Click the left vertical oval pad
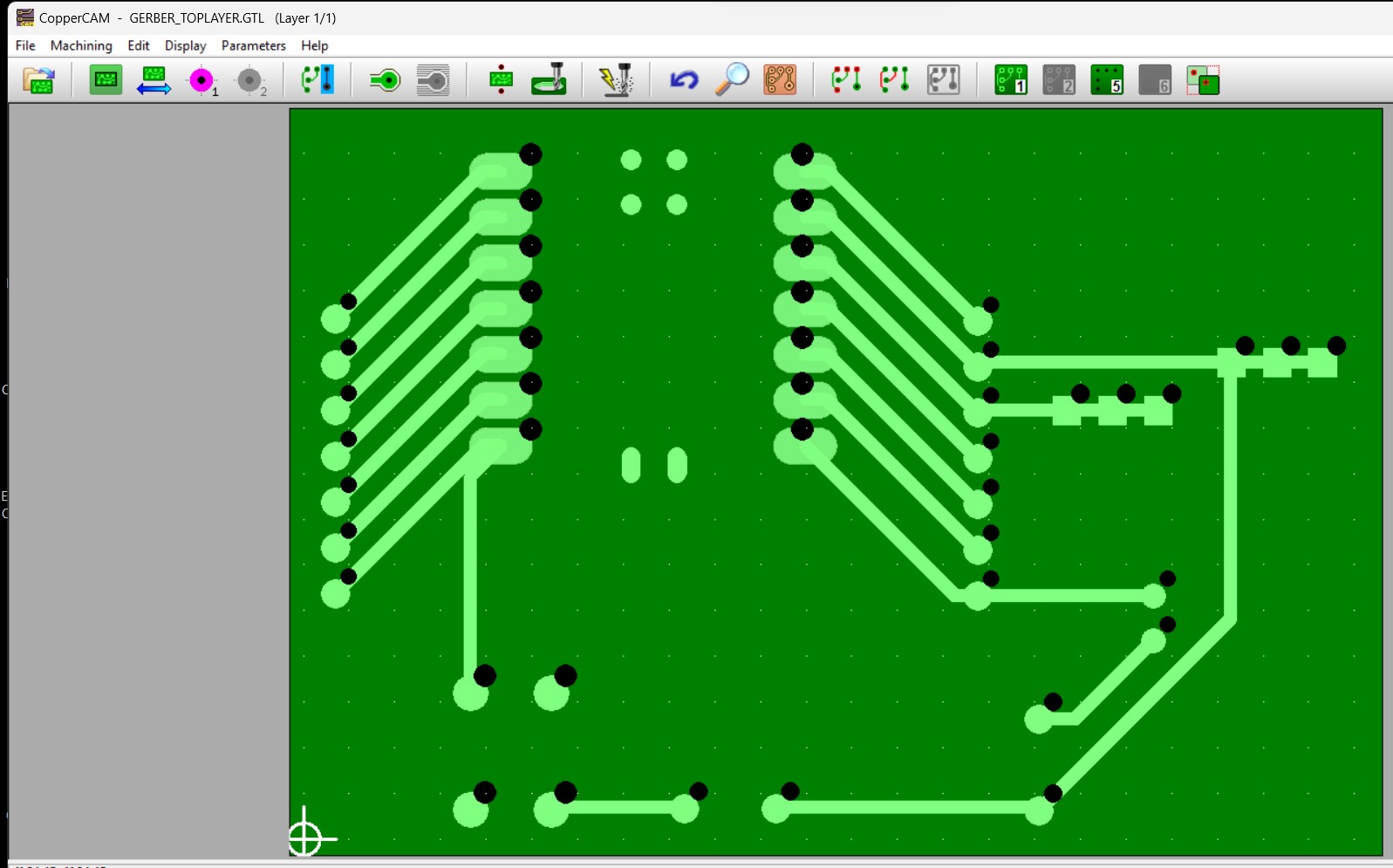The width and height of the screenshot is (1393, 868). click(631, 465)
